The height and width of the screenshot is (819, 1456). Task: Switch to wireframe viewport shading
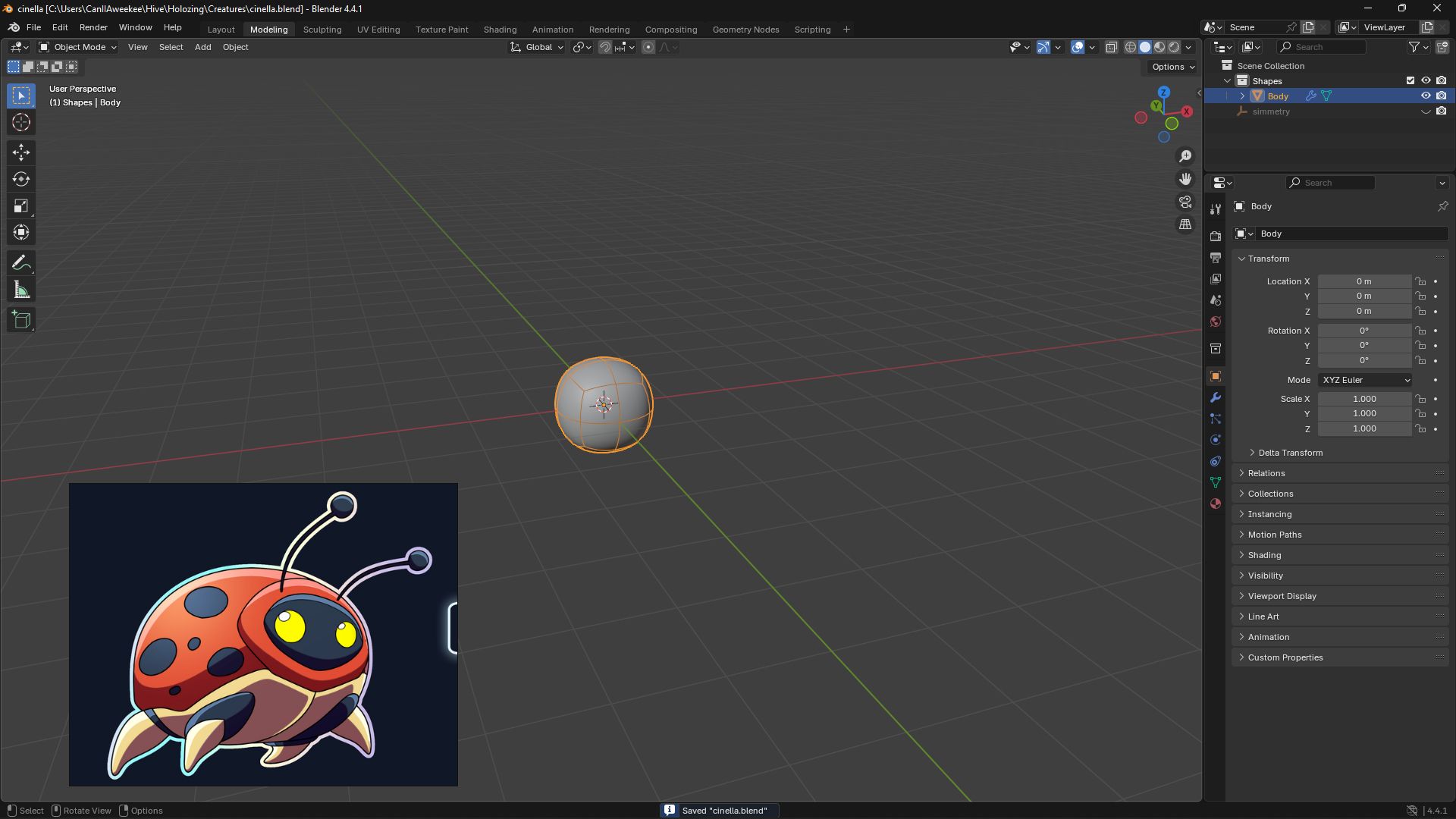click(x=1131, y=47)
